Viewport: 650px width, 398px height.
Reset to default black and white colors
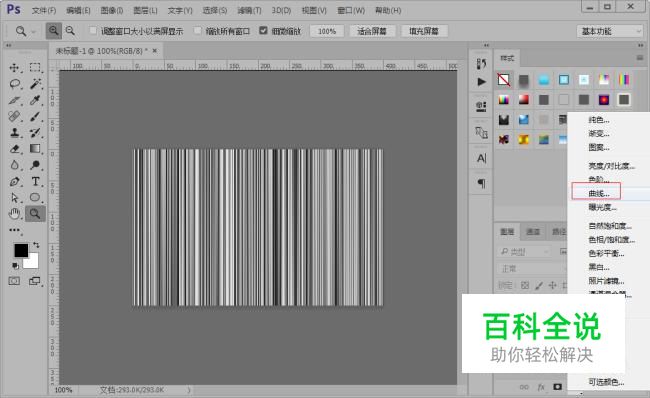coord(15,266)
